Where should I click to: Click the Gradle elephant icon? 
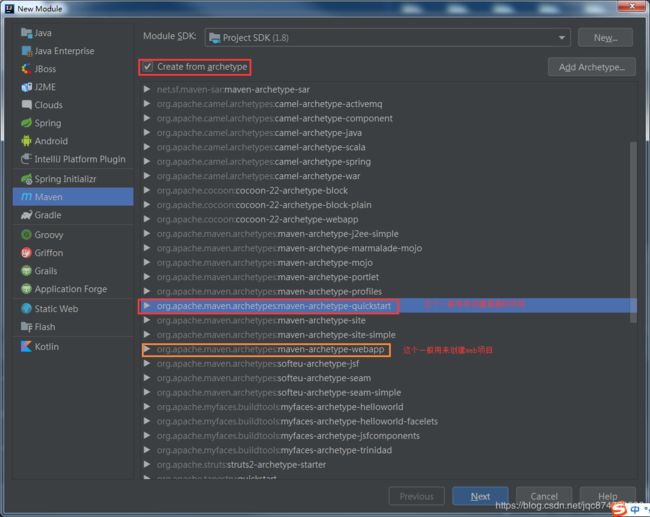point(27,215)
